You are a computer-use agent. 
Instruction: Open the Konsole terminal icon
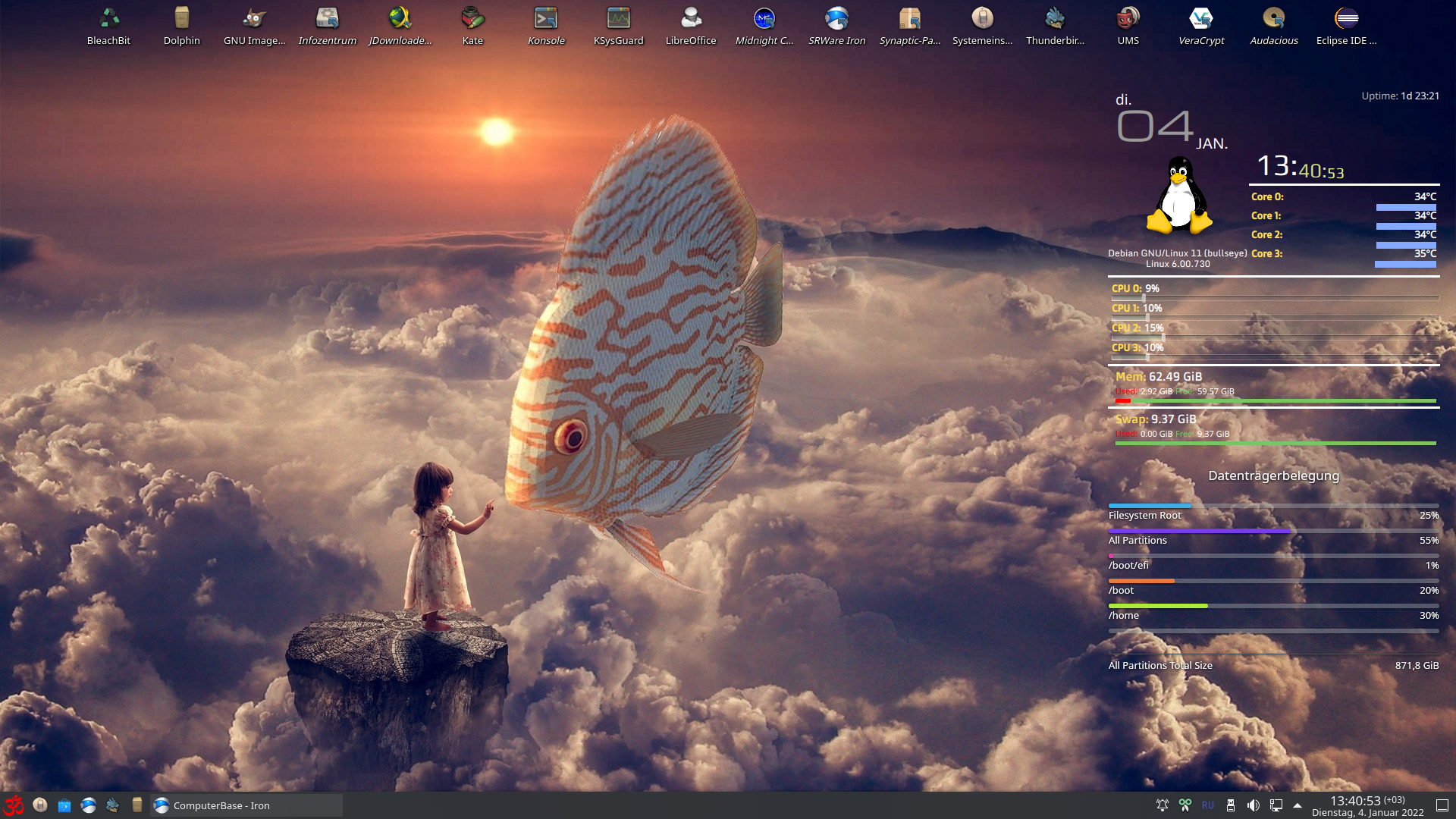[546, 19]
